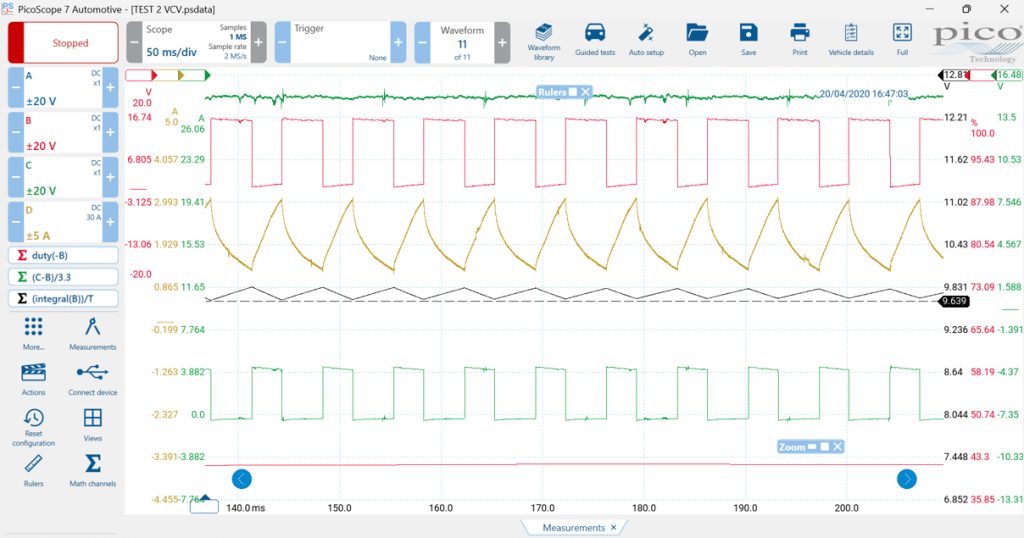This screenshot has height=538, width=1024.
Task: Increase Channel D range with plus
Action: [110, 222]
